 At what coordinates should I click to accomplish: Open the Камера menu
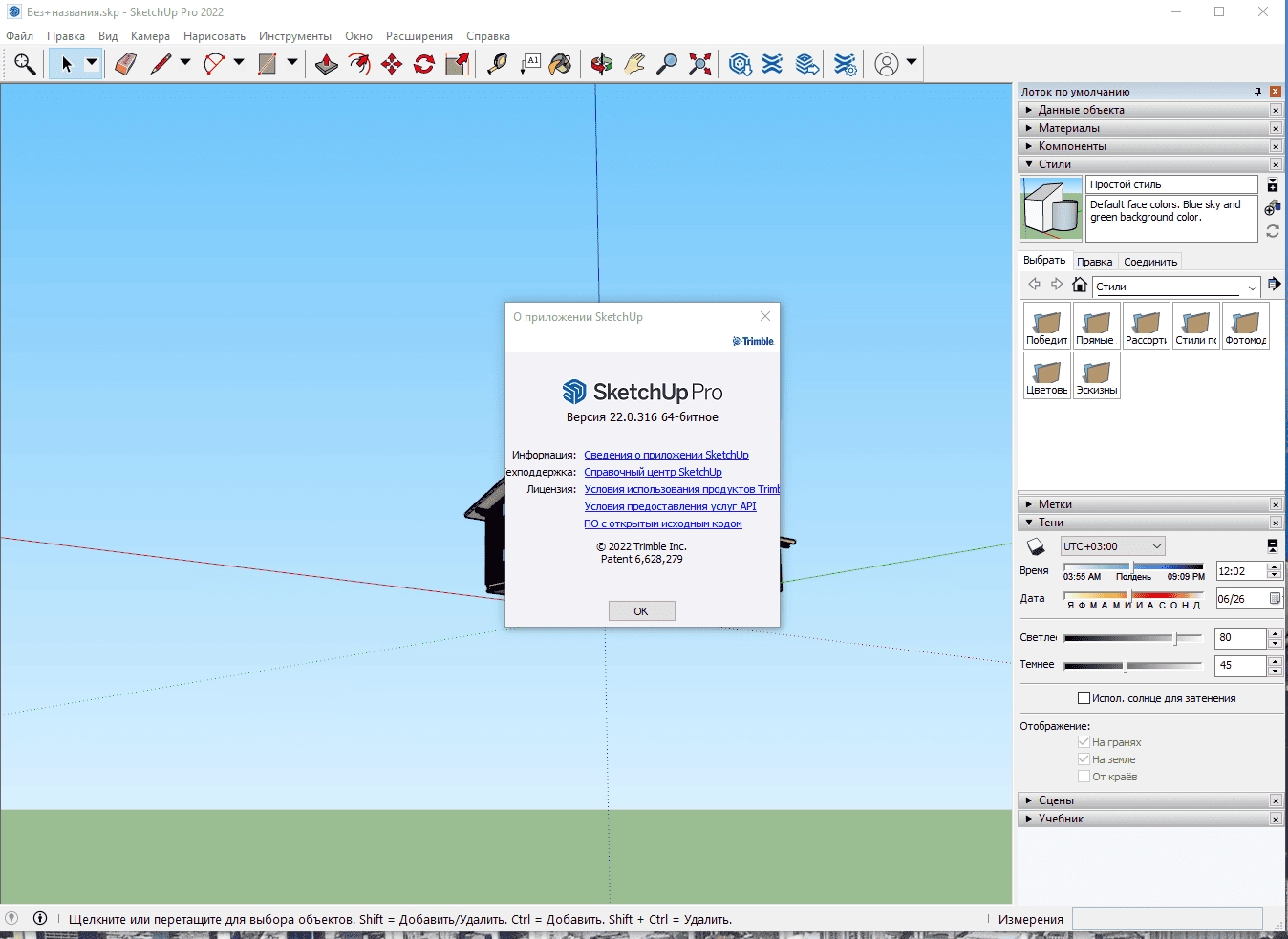(x=150, y=36)
